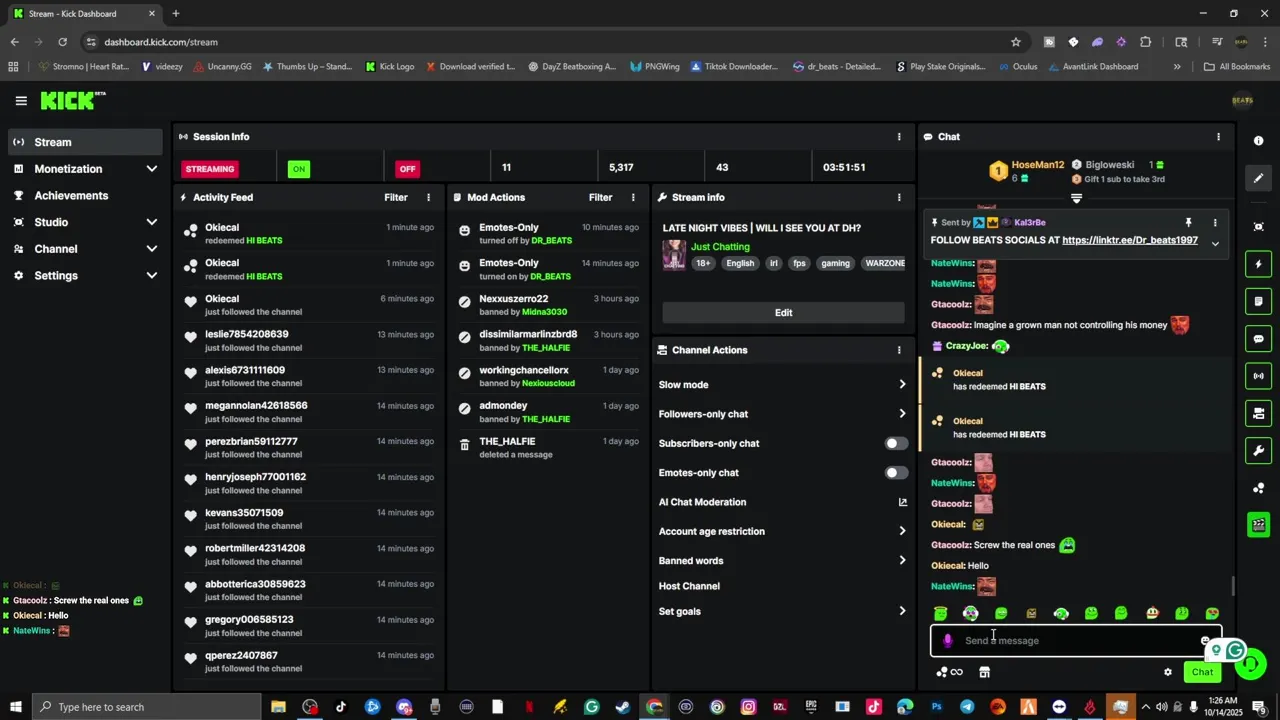Toggle Subscribers-only chat switch

pos(896,443)
